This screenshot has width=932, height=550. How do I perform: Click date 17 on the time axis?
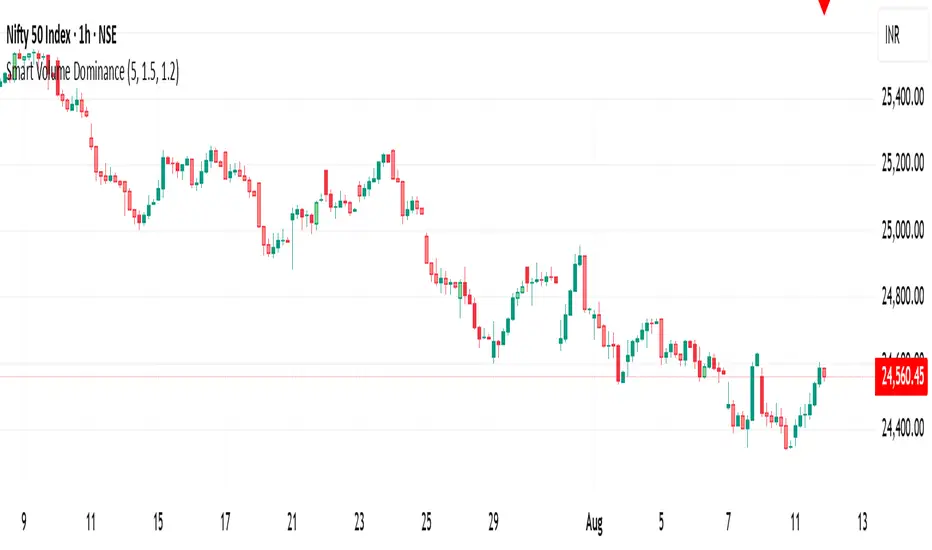[x=226, y=521]
